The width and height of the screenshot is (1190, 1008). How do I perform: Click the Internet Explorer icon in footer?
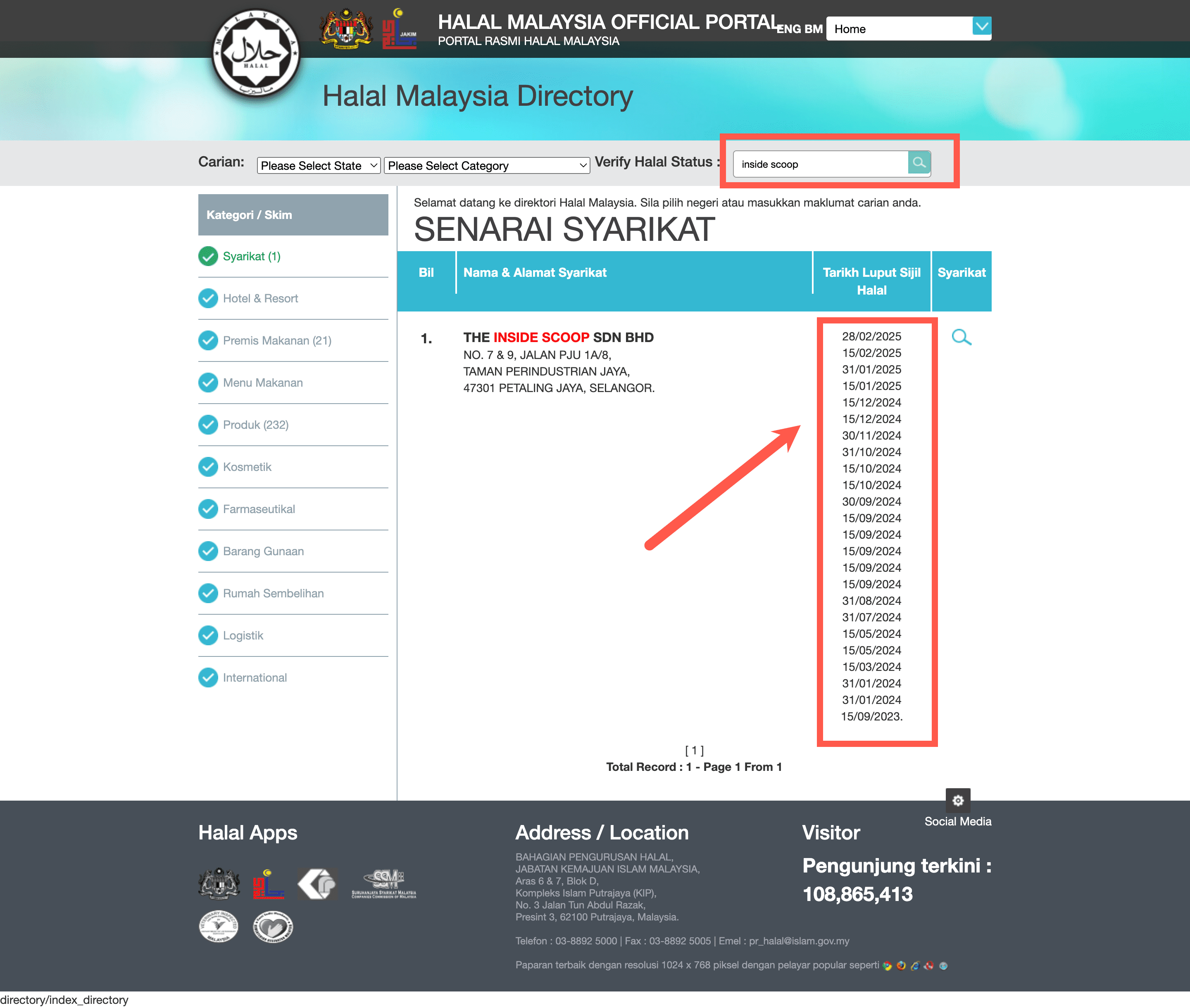click(x=915, y=966)
